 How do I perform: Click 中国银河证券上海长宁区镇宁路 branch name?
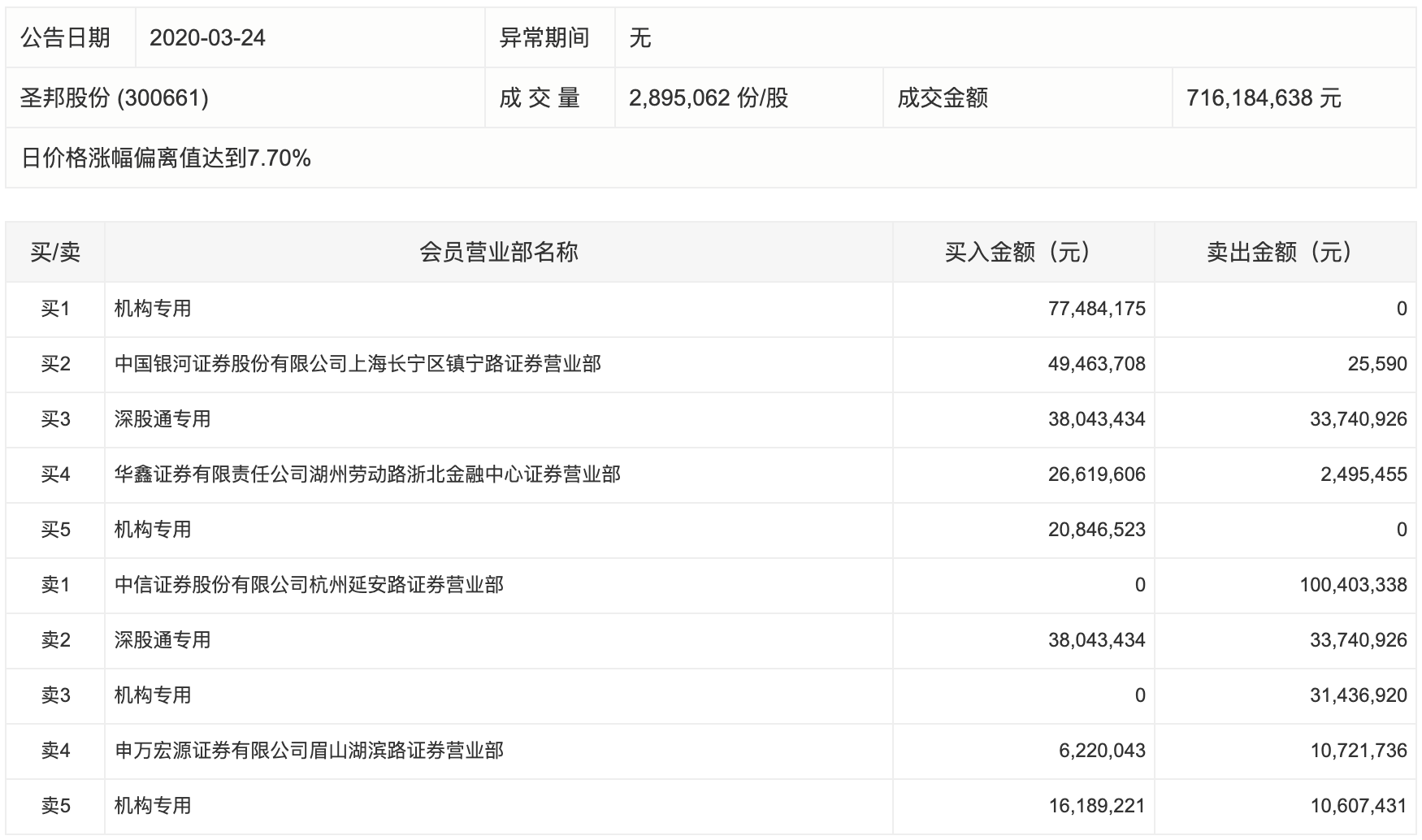coord(358,364)
